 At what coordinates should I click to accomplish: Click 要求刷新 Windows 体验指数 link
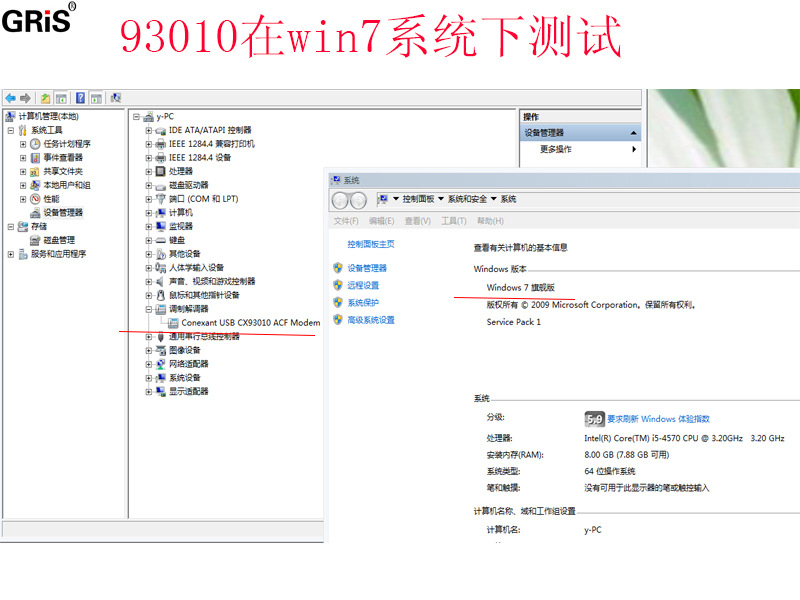[658, 419]
